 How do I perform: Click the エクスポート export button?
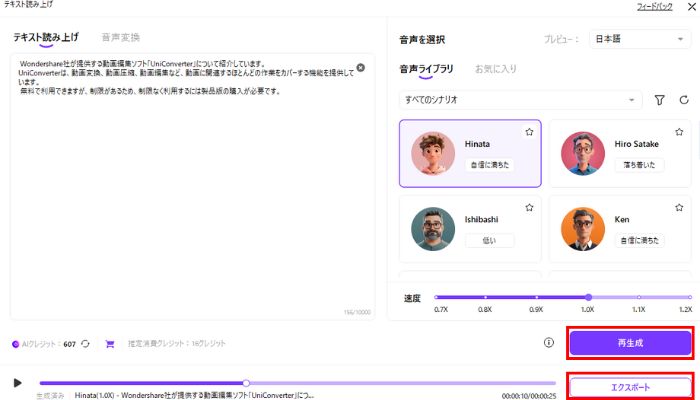[630, 388]
